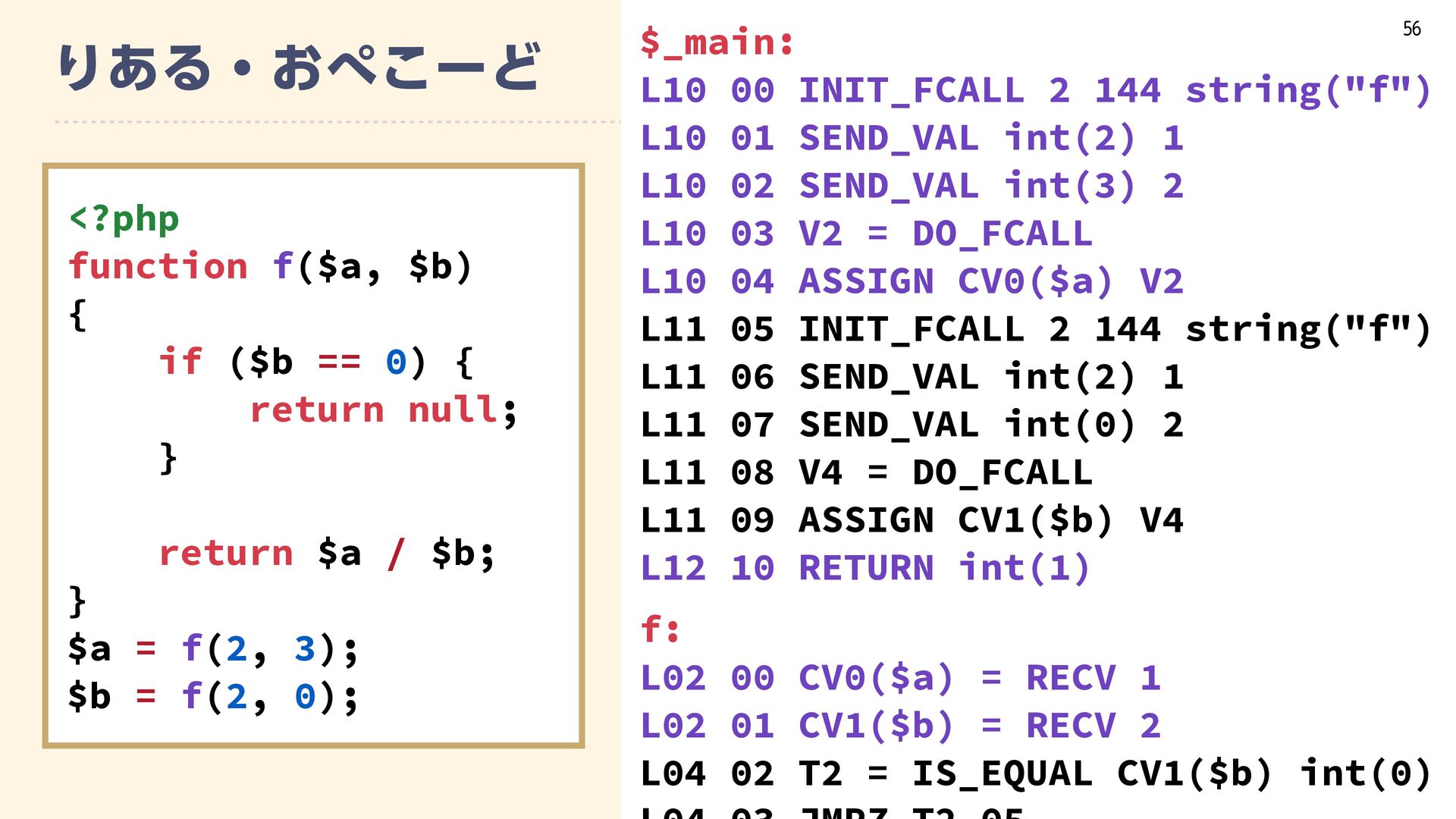Click the L11 05 INIT_FCALL opcode line
Viewport: 1456px width, 819px height.
click(x=1034, y=330)
